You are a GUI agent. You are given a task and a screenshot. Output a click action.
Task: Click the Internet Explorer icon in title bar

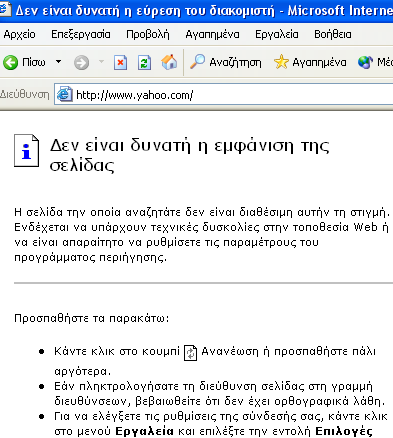point(4,10)
